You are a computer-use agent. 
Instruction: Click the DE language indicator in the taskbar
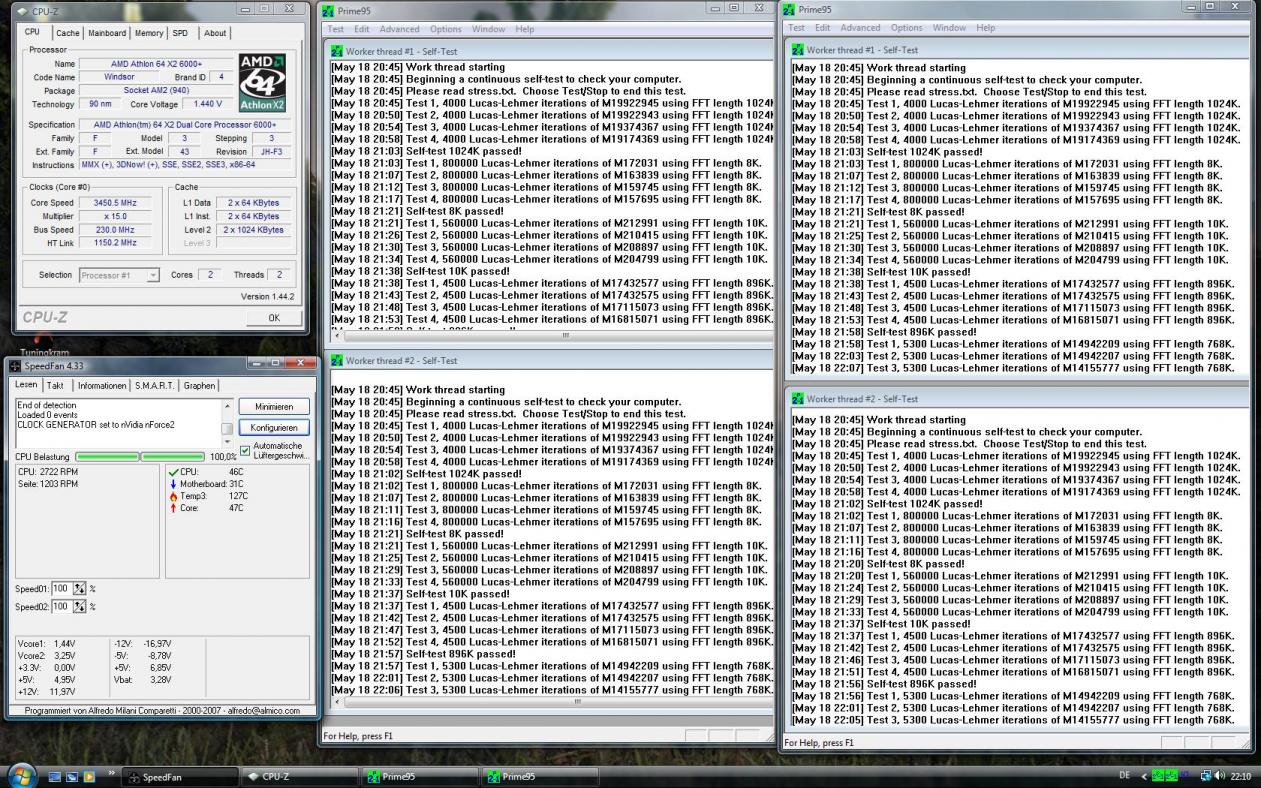[1124, 776]
